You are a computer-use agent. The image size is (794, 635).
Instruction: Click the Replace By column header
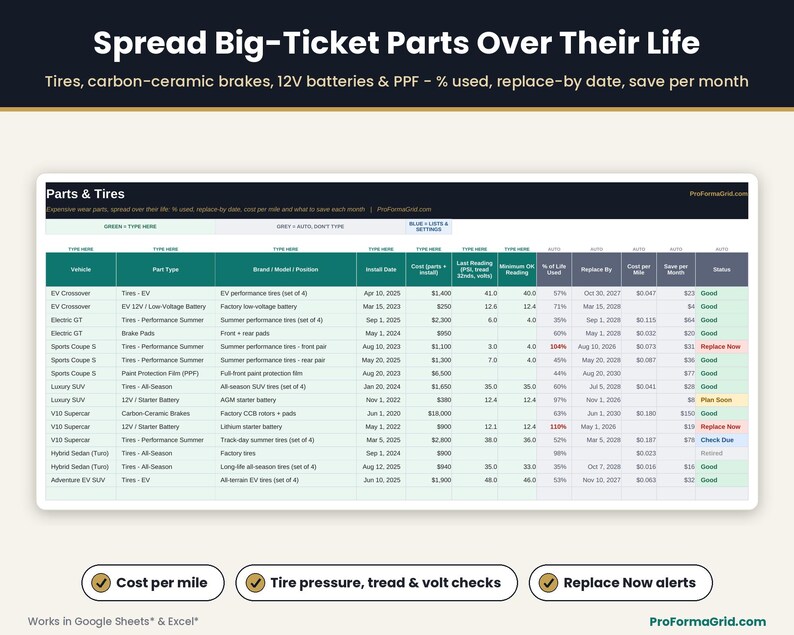click(x=597, y=269)
